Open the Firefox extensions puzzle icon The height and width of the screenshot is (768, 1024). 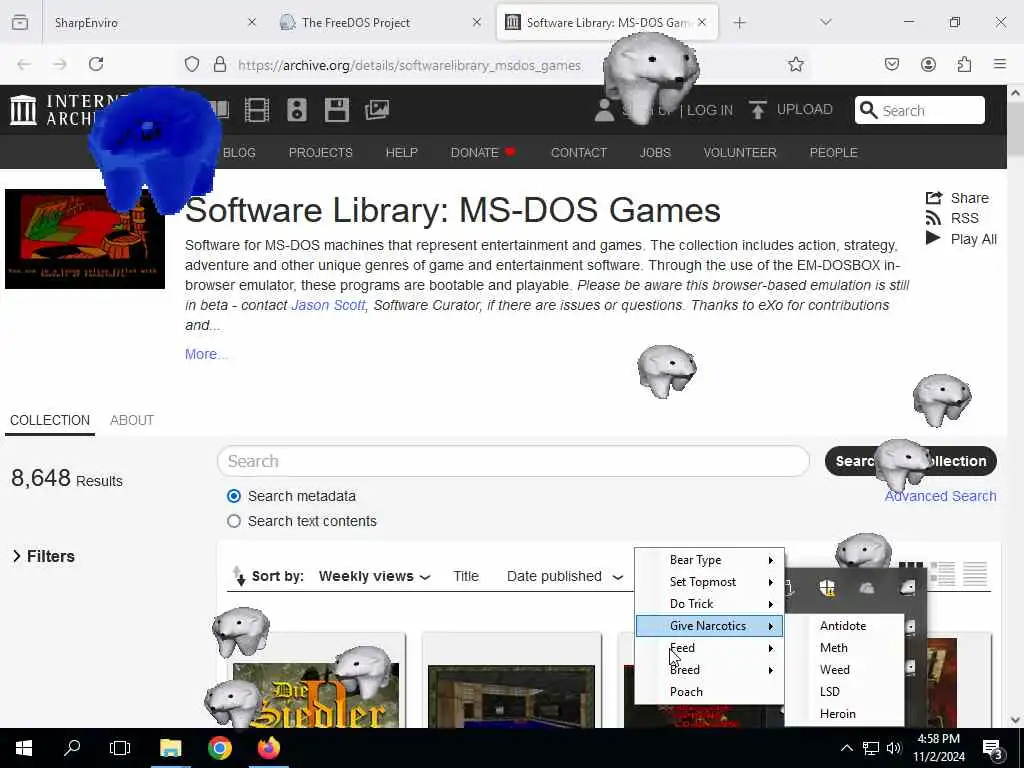tap(964, 64)
